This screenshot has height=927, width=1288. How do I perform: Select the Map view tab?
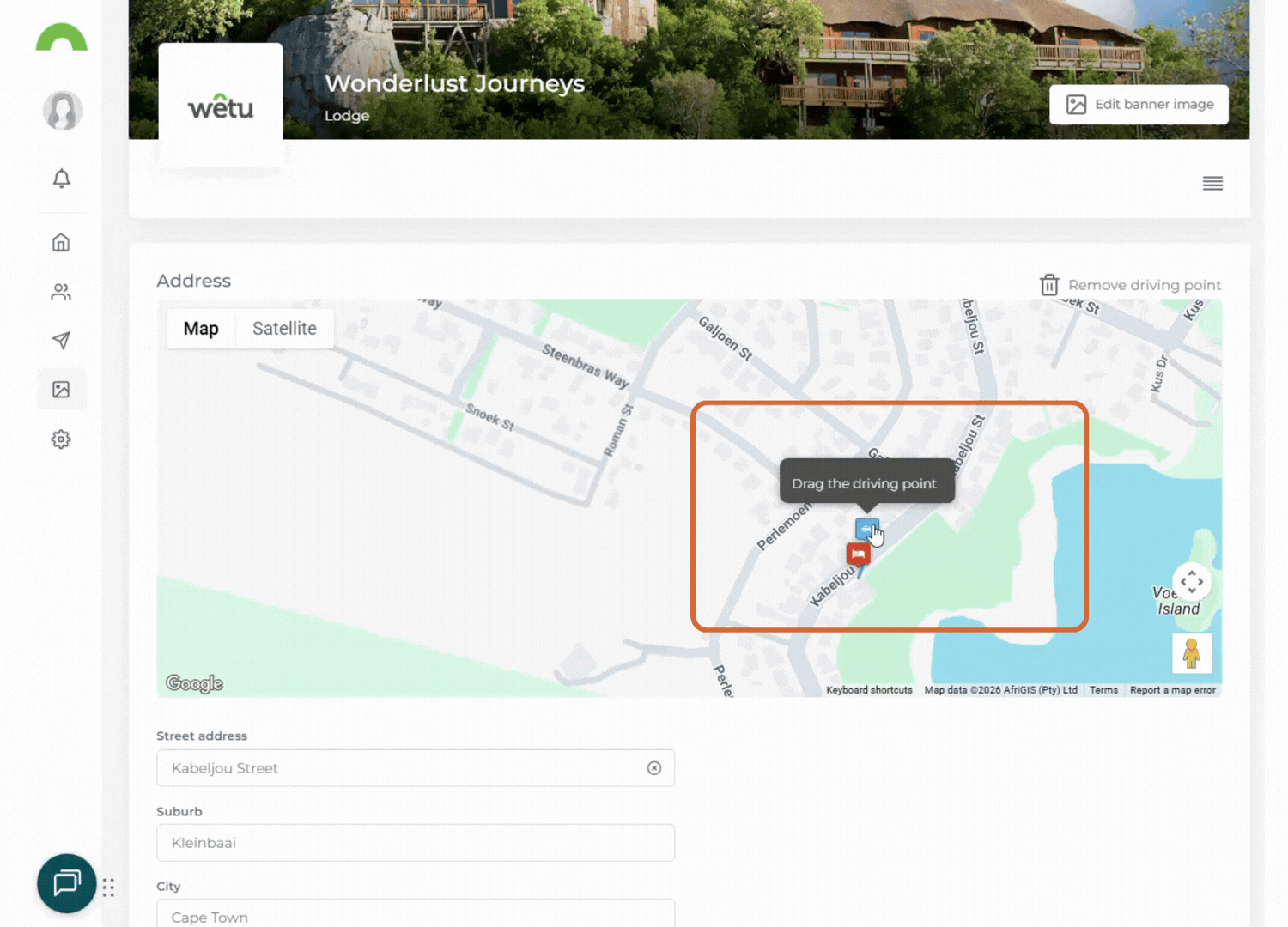point(201,329)
